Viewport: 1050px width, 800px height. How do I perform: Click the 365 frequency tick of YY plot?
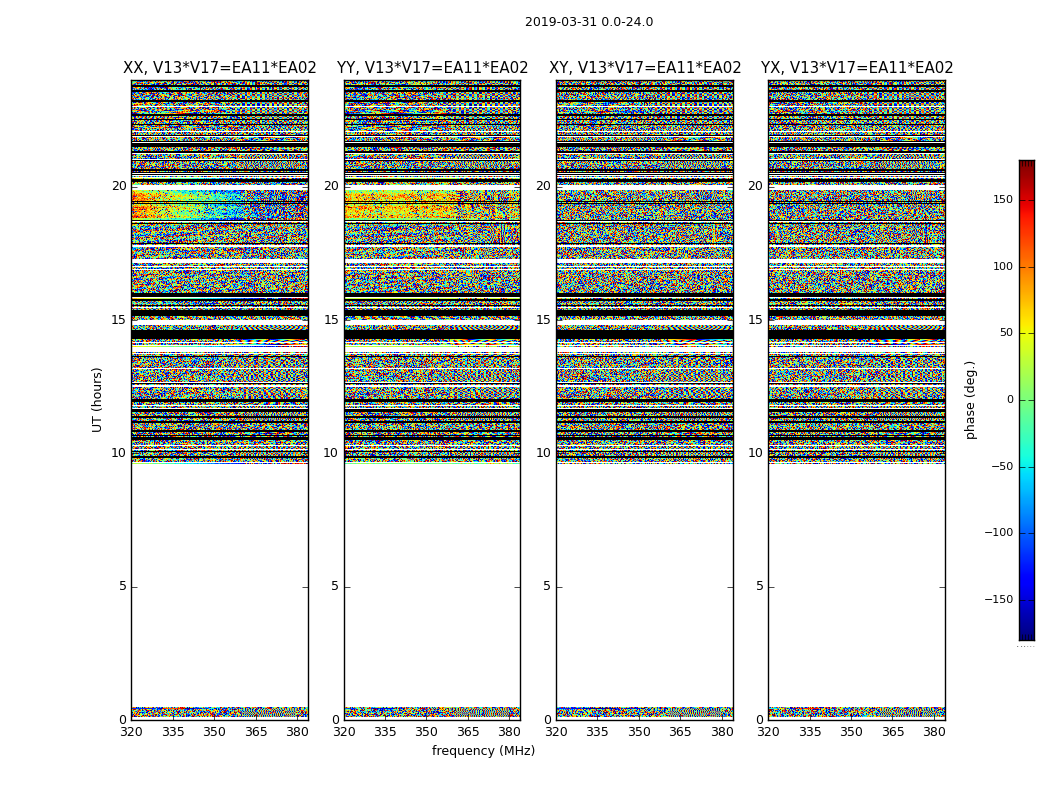coord(468,732)
